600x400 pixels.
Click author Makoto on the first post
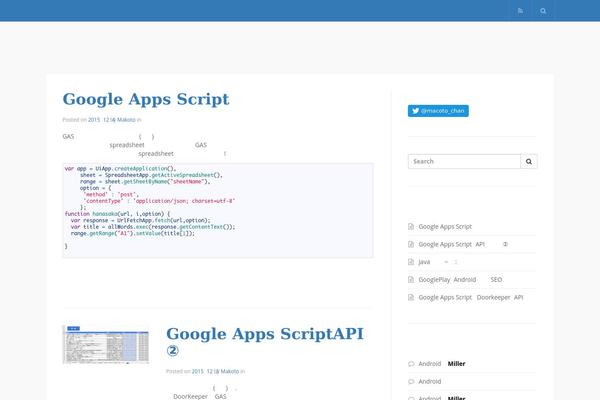tap(126, 120)
